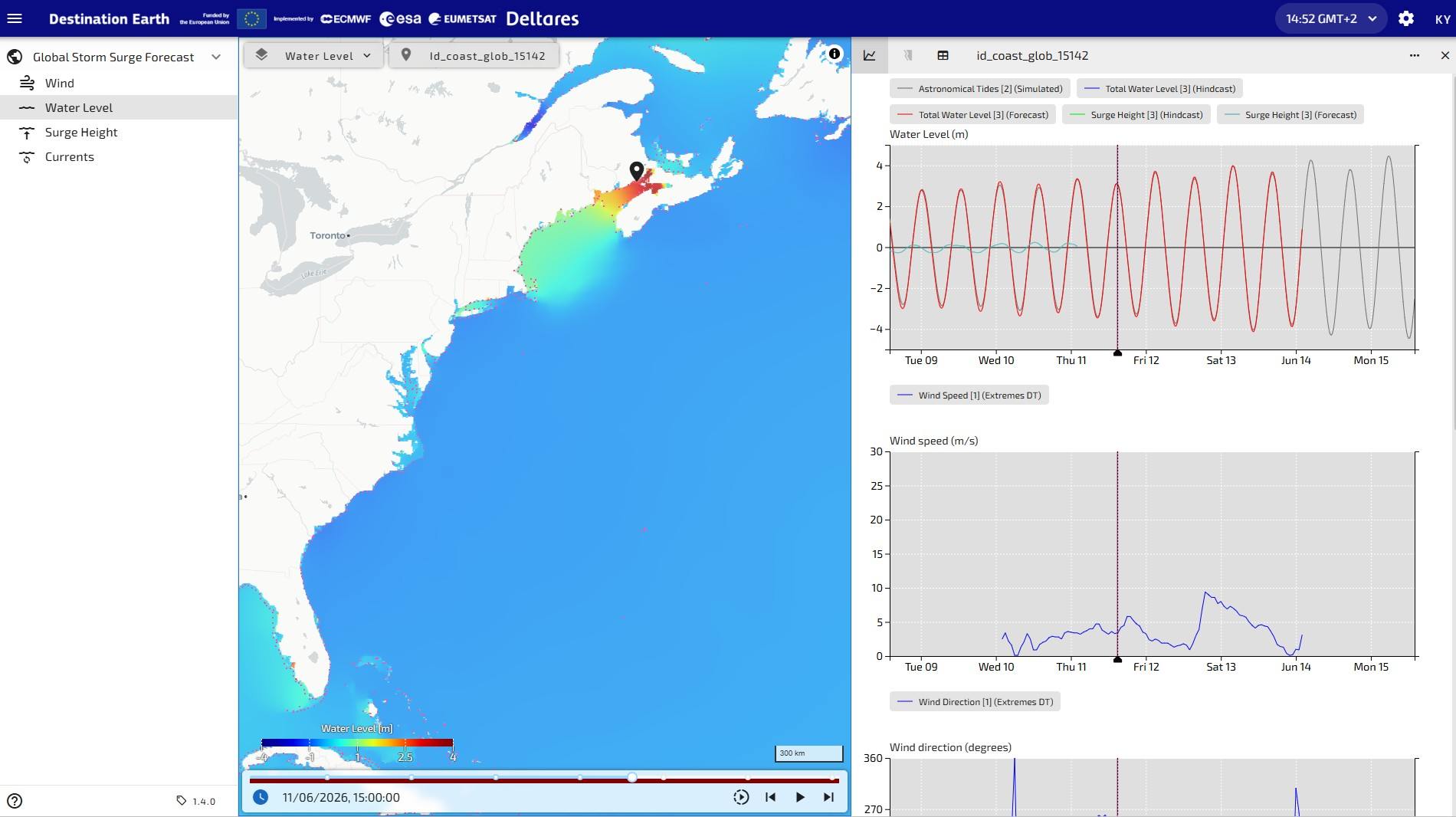Open the Water Level layer dropdown
Image resolution: width=1456 pixels, height=817 pixels.
[x=313, y=55]
